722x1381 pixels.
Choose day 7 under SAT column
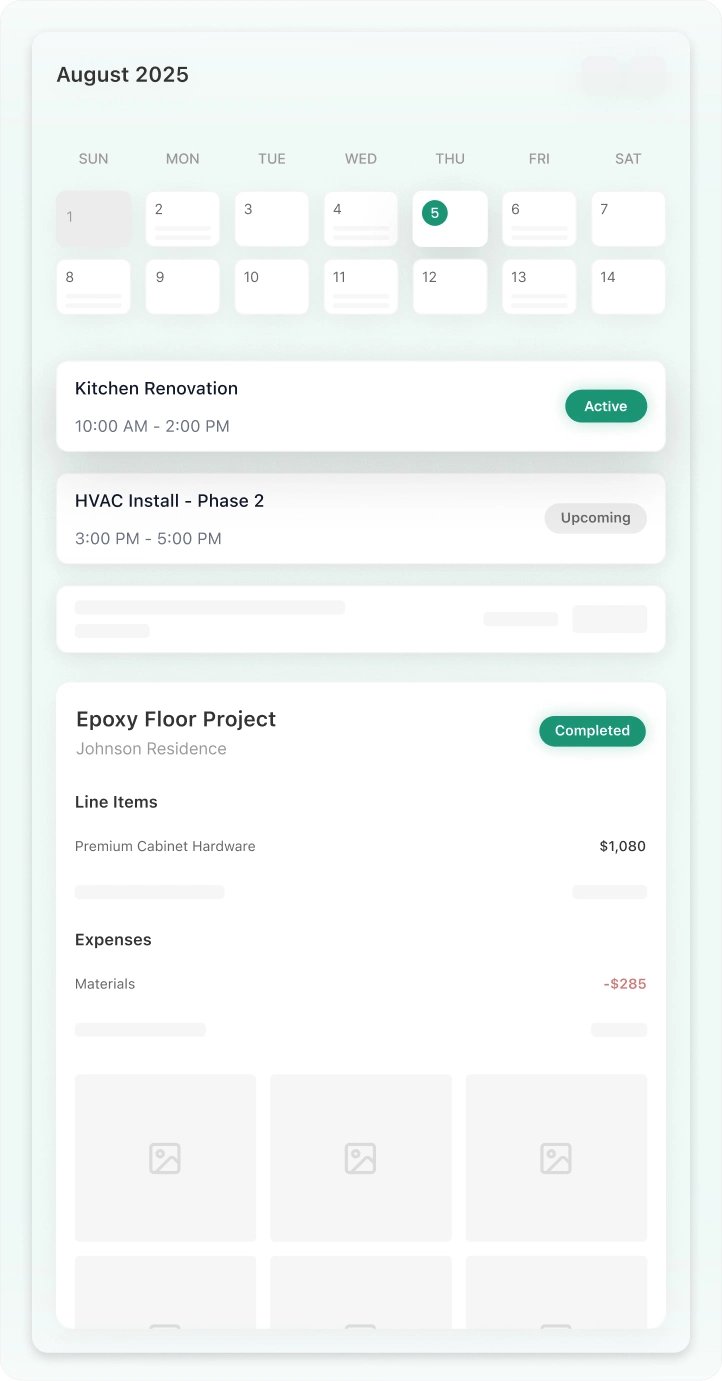628,218
